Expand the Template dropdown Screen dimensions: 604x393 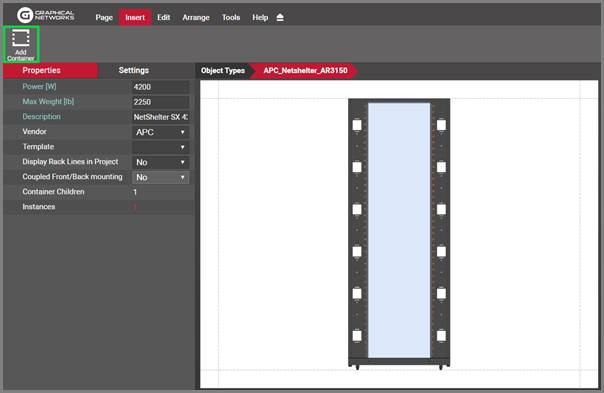point(160,147)
